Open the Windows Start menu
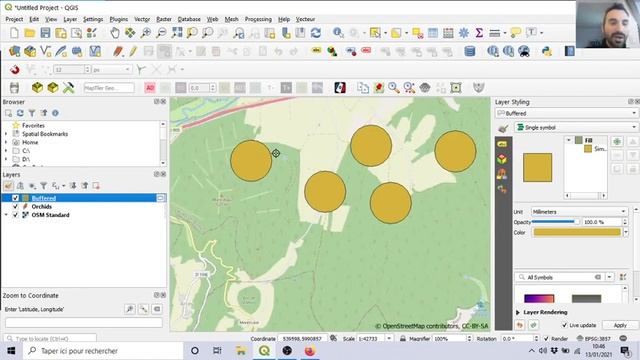This screenshot has width=640, height=360. 11,351
